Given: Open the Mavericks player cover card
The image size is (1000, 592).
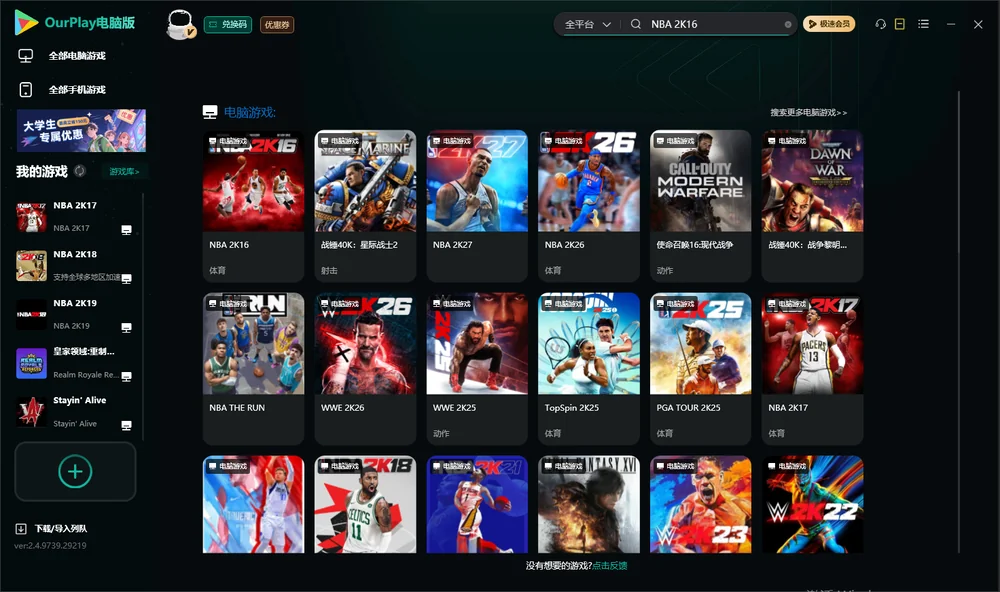Looking at the screenshot, I should (253, 505).
